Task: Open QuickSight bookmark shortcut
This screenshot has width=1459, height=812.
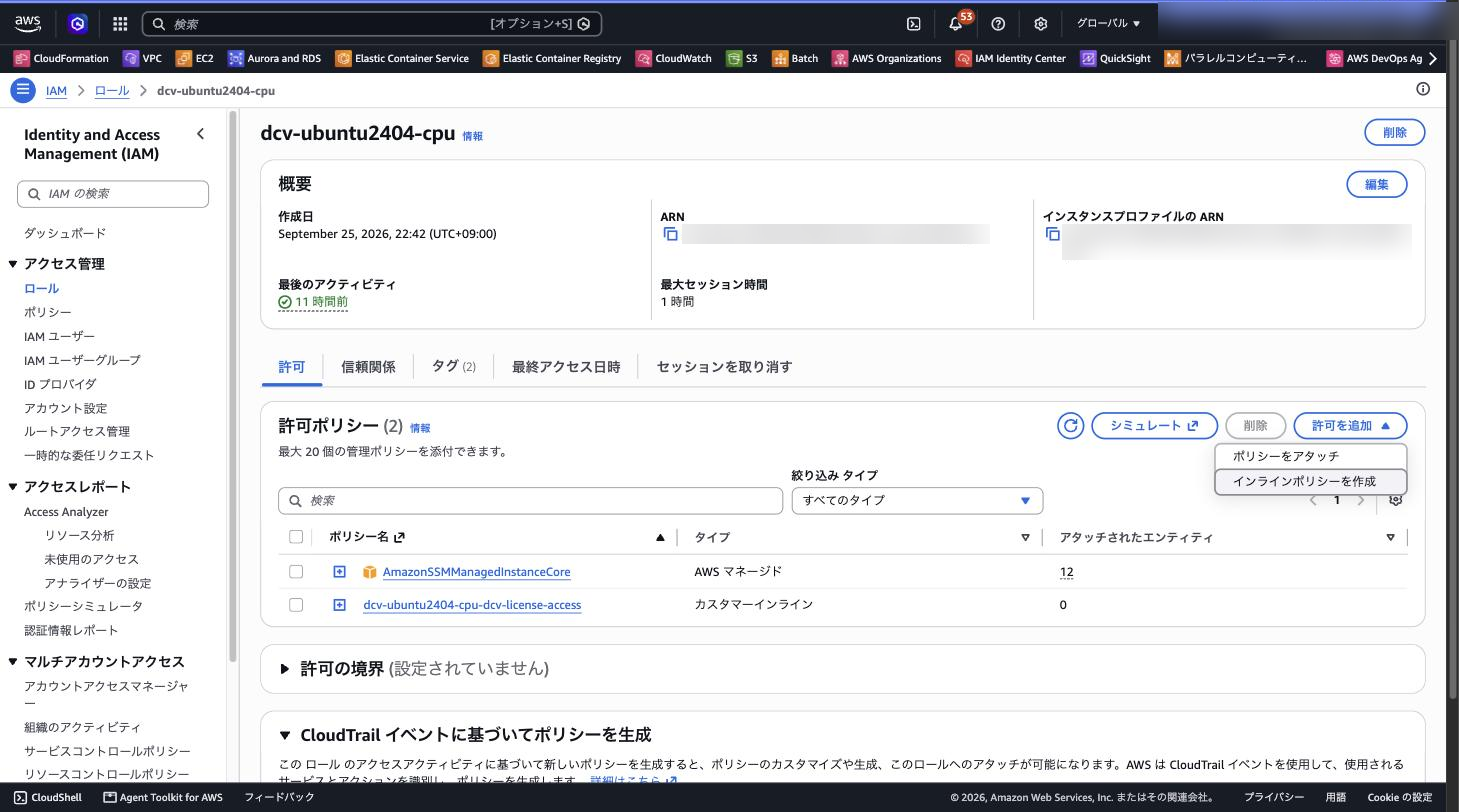Action: (1116, 58)
